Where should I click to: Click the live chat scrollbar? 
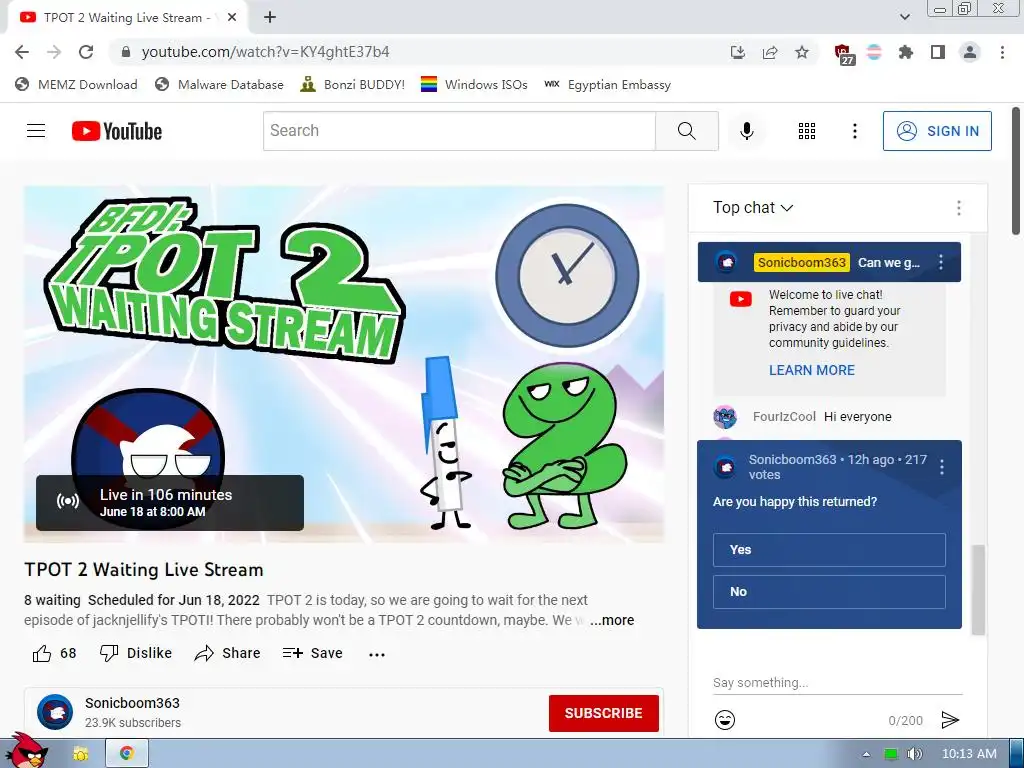(978, 590)
